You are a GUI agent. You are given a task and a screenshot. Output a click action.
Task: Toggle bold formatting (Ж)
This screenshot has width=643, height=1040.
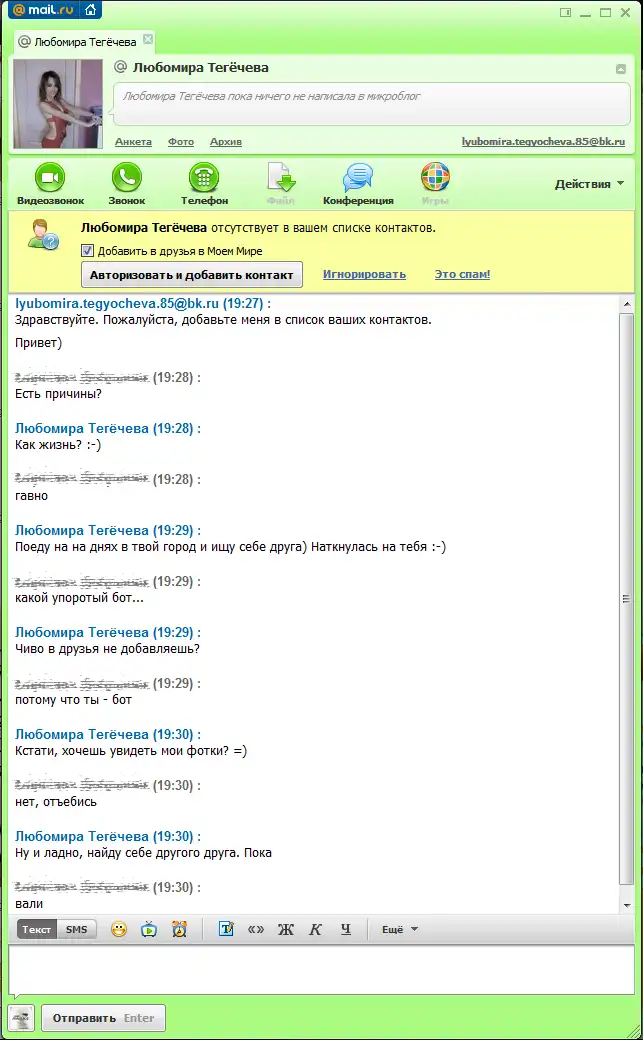click(x=285, y=929)
